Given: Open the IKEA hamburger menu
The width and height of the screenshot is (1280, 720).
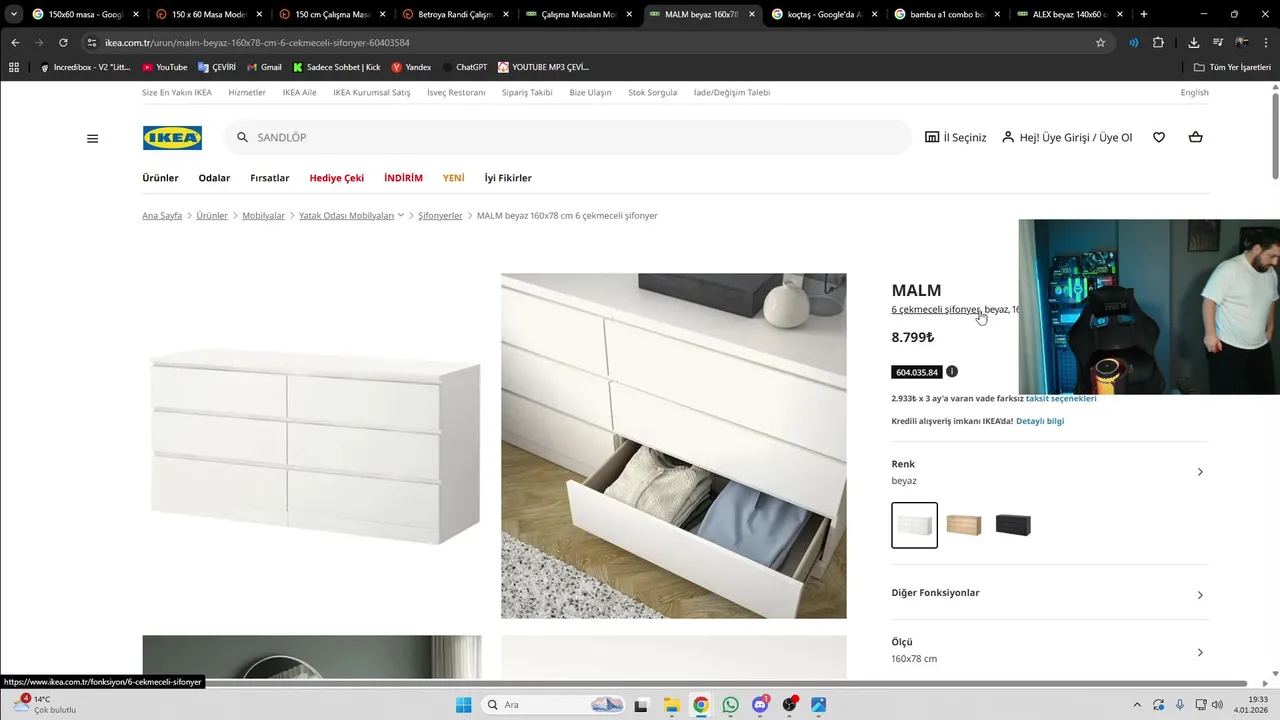Looking at the screenshot, I should coord(93,138).
